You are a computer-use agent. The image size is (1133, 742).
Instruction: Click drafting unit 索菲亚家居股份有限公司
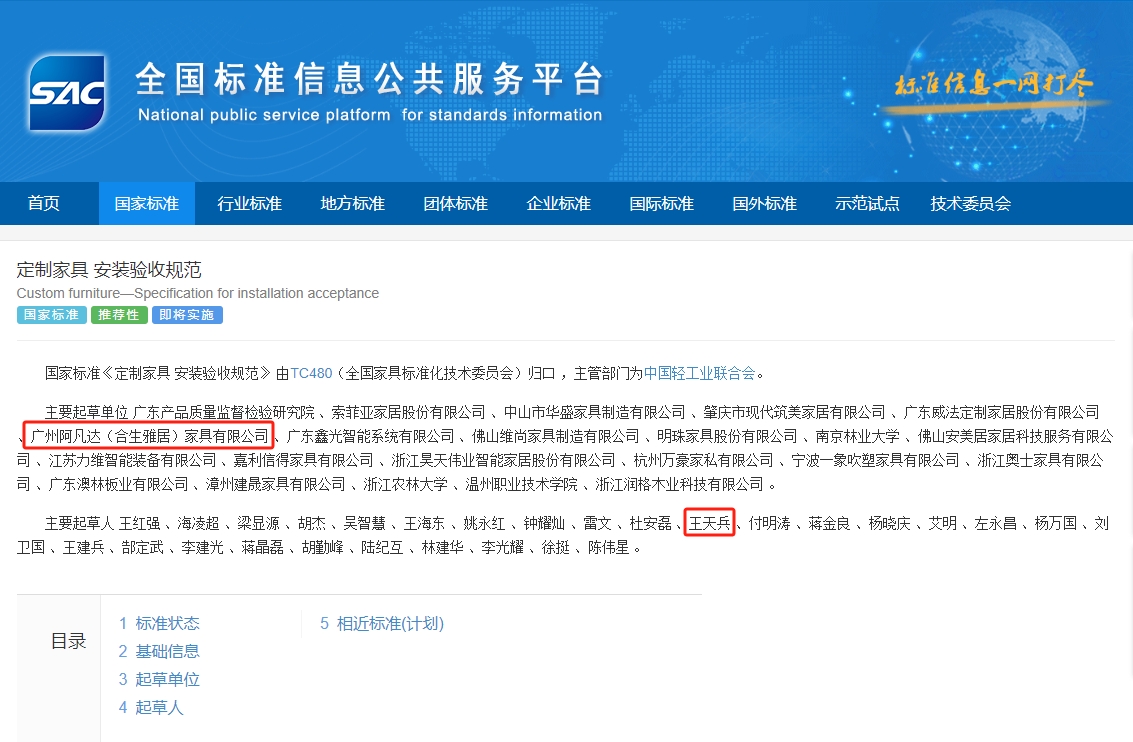pos(408,413)
